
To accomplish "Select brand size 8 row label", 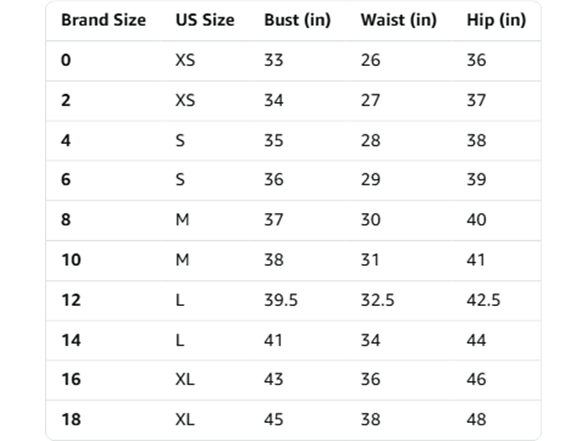I will 66,219.
